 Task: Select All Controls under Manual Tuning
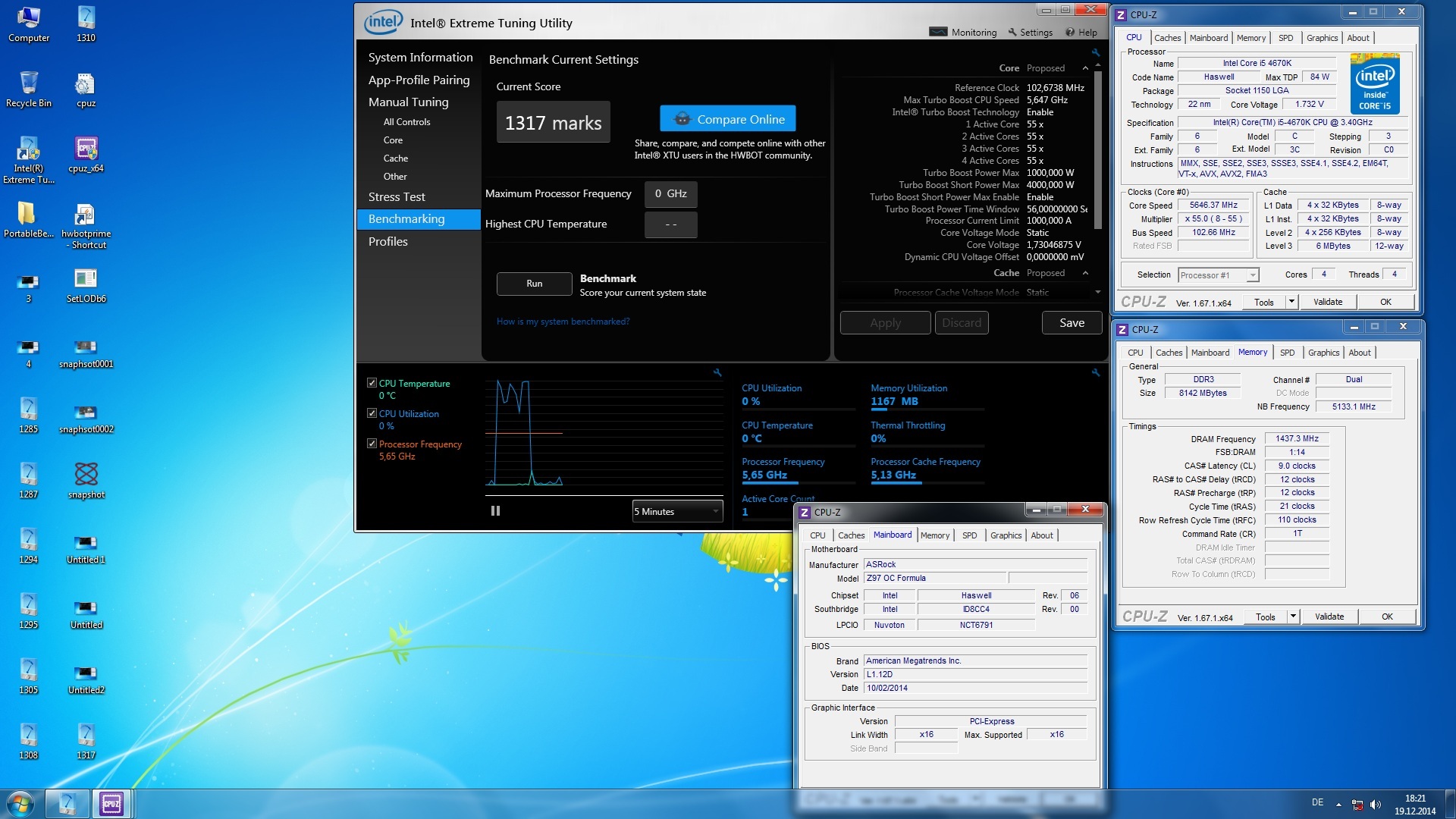pos(406,121)
